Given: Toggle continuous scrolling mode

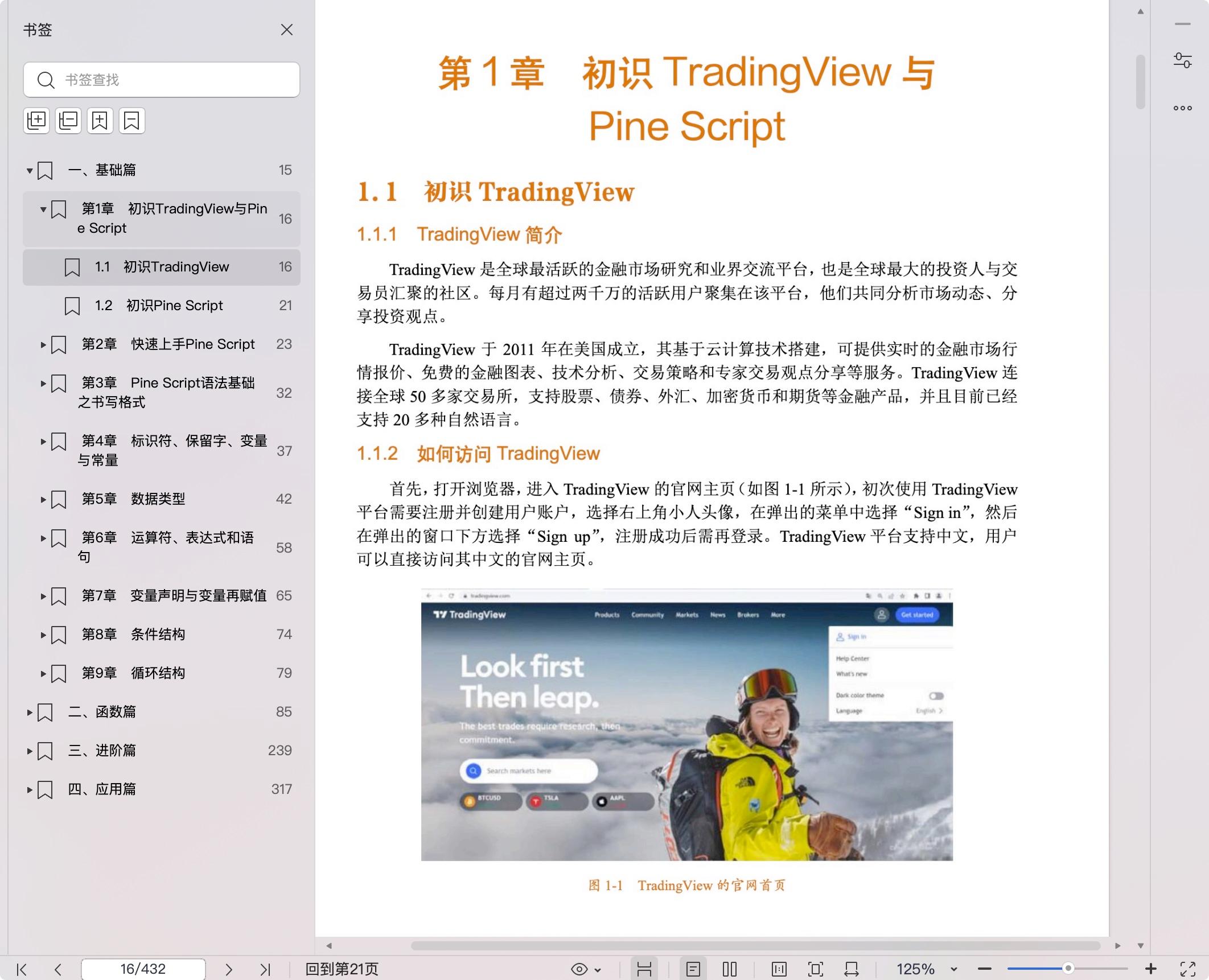Looking at the screenshot, I should click(x=644, y=969).
